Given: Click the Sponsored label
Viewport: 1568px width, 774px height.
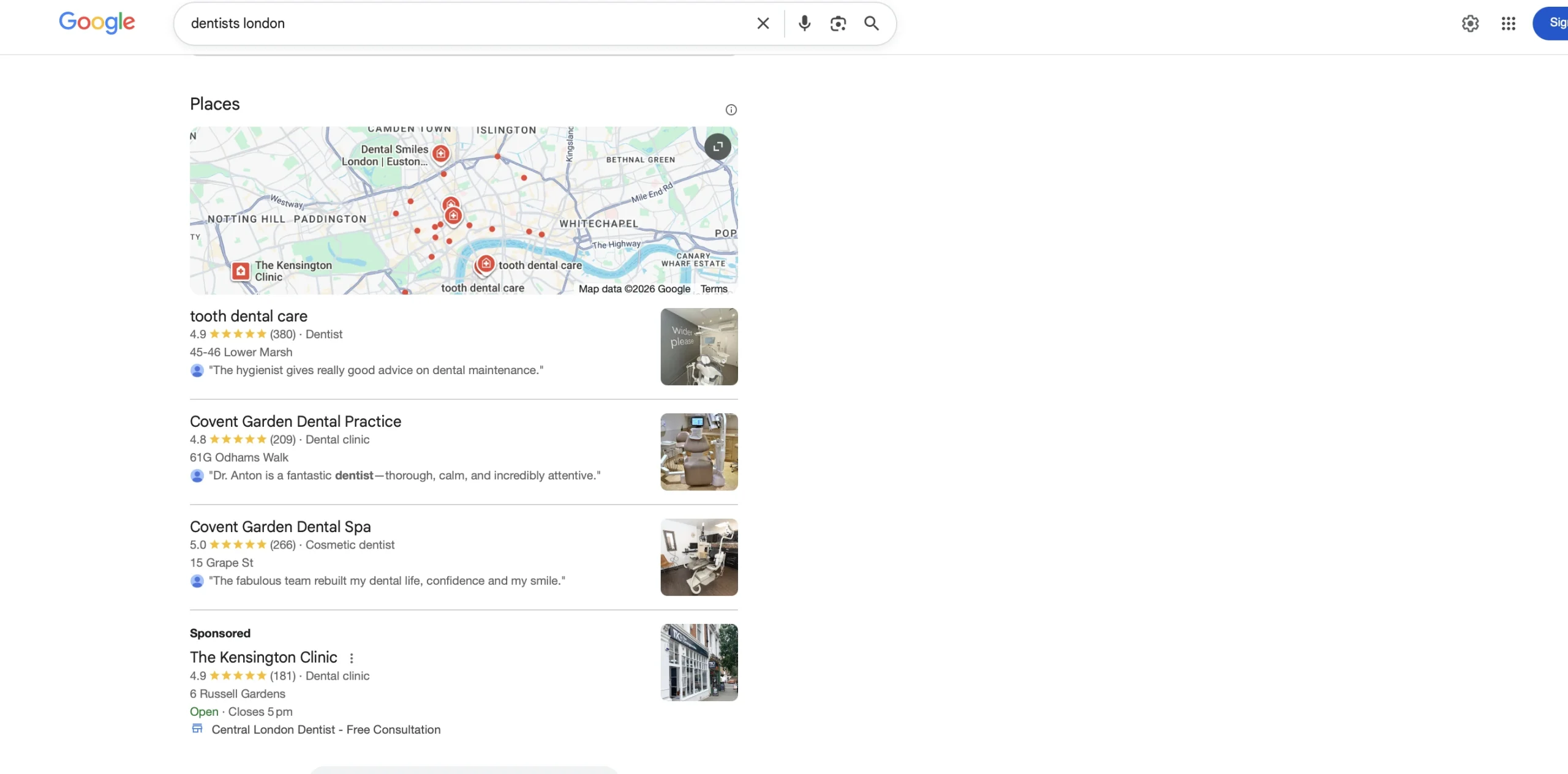Looking at the screenshot, I should click(x=220, y=633).
